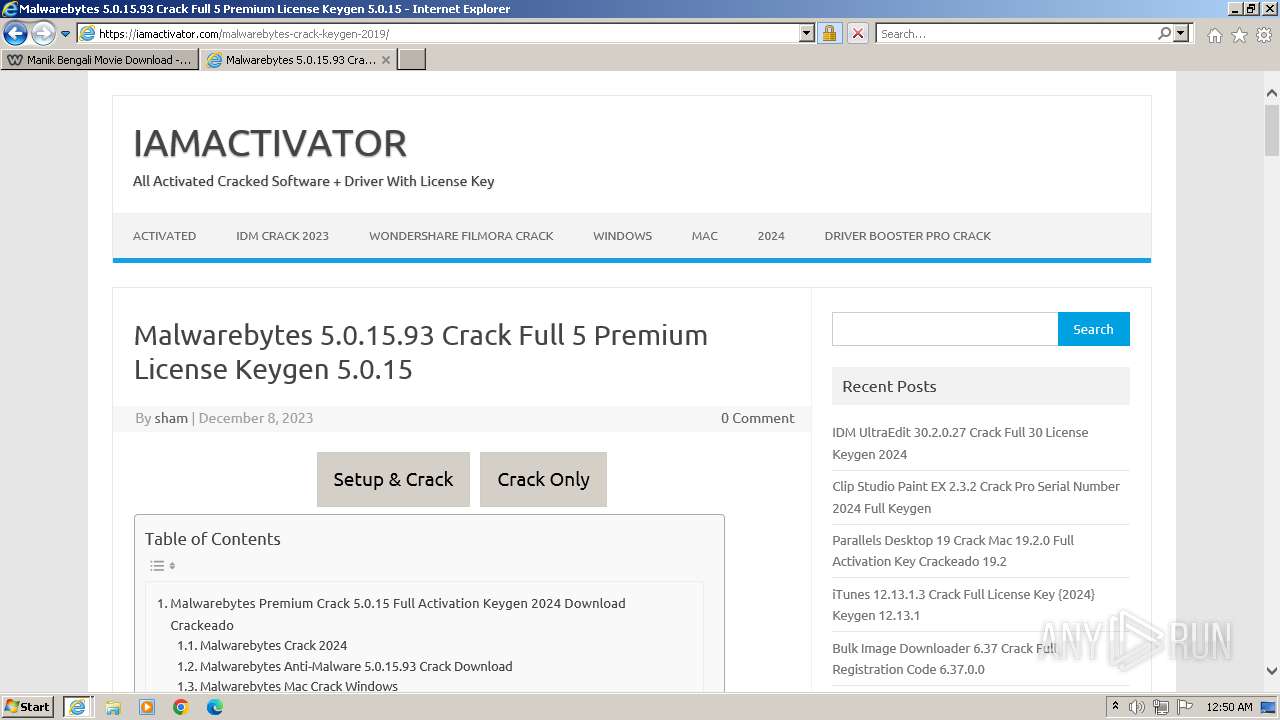Open the recent pages dropdown arrow
Image resolution: width=1280 pixels, height=720 pixels.
point(66,34)
